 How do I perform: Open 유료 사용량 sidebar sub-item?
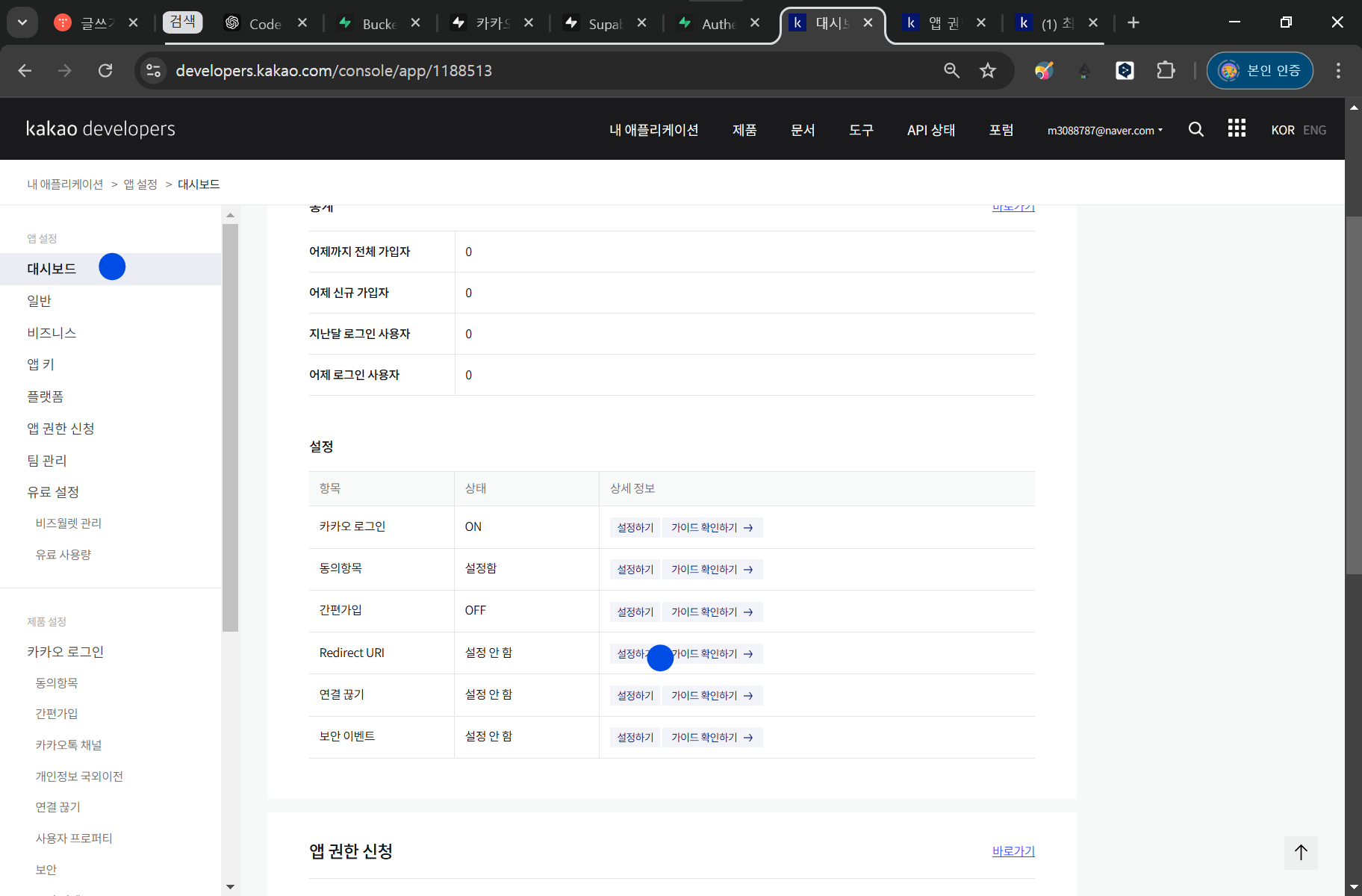pos(63,555)
